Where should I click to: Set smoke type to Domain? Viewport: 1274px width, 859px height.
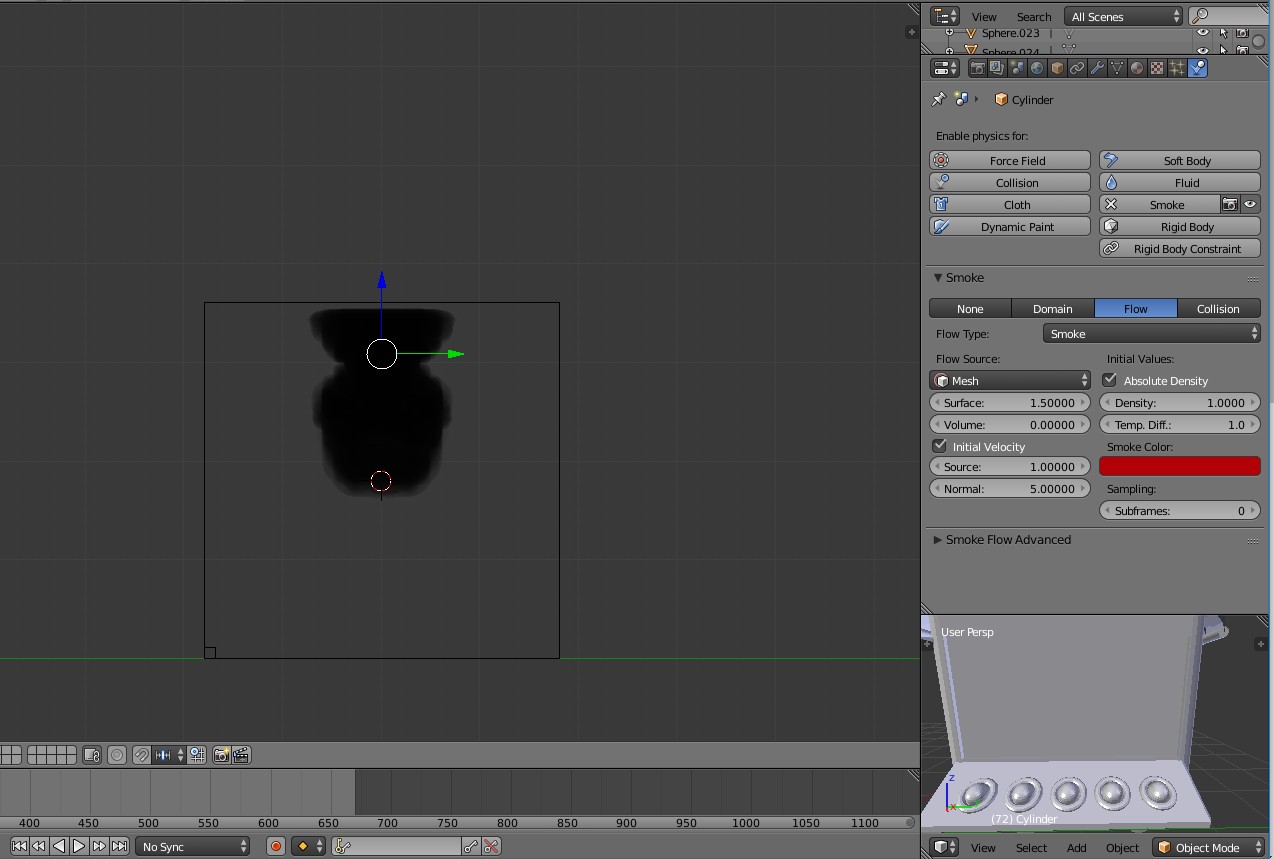(x=1053, y=308)
